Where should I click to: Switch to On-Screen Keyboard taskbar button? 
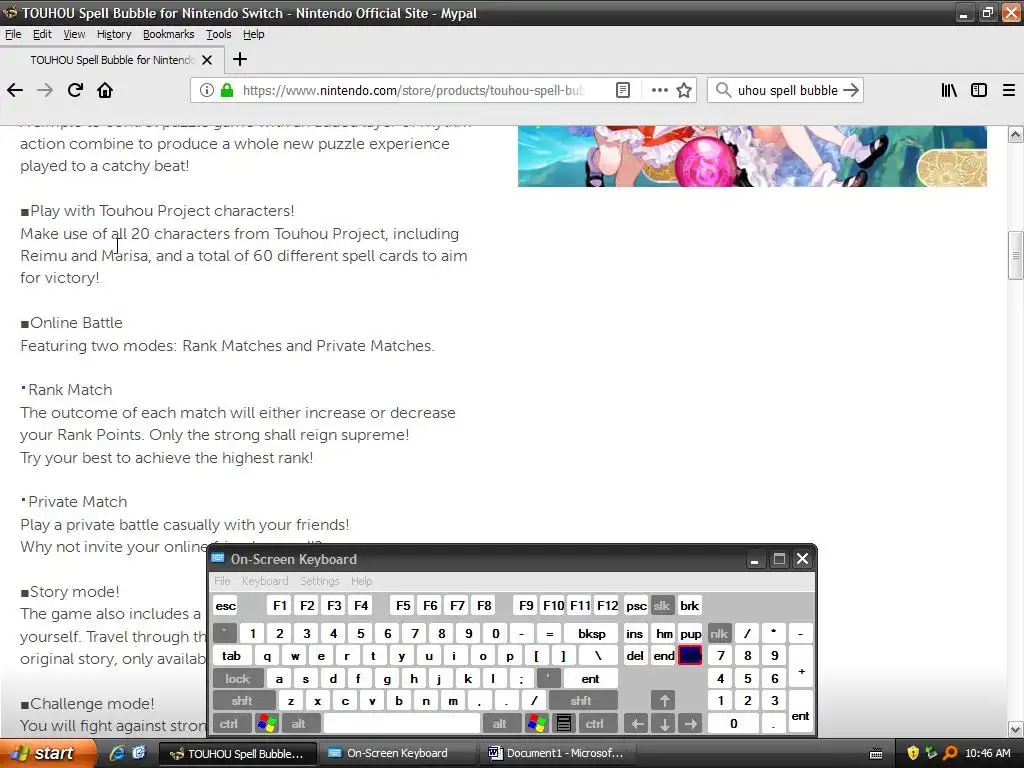tap(397, 753)
